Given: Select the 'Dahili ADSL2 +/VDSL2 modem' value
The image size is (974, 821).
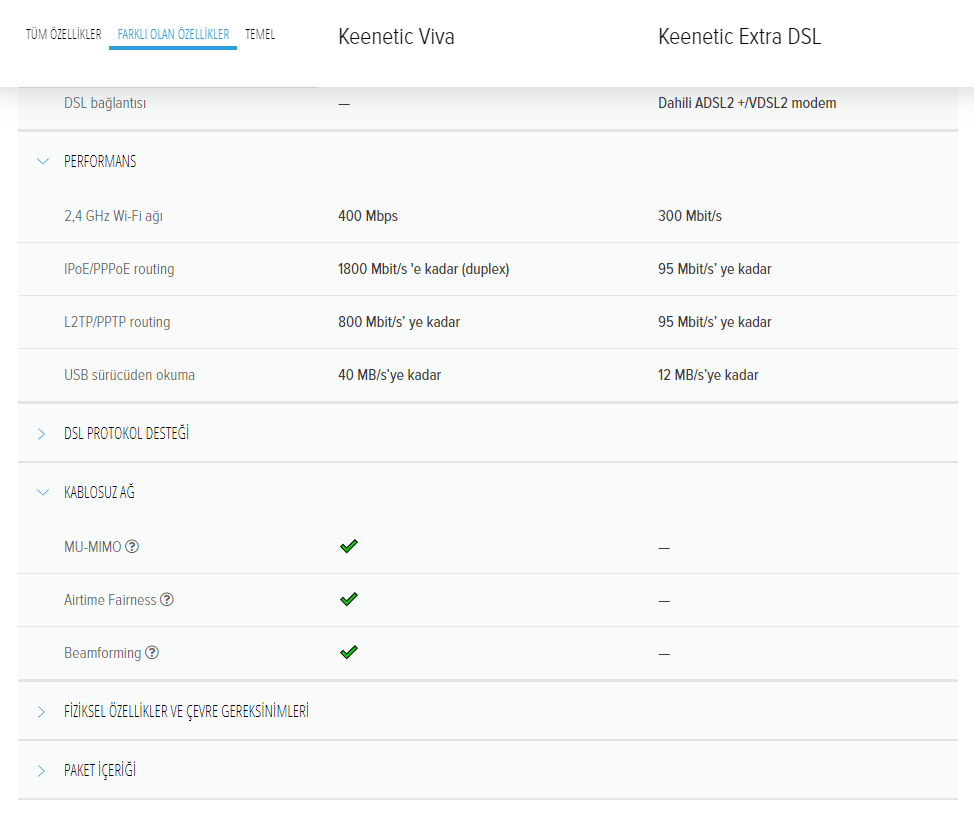Looking at the screenshot, I should (747, 103).
